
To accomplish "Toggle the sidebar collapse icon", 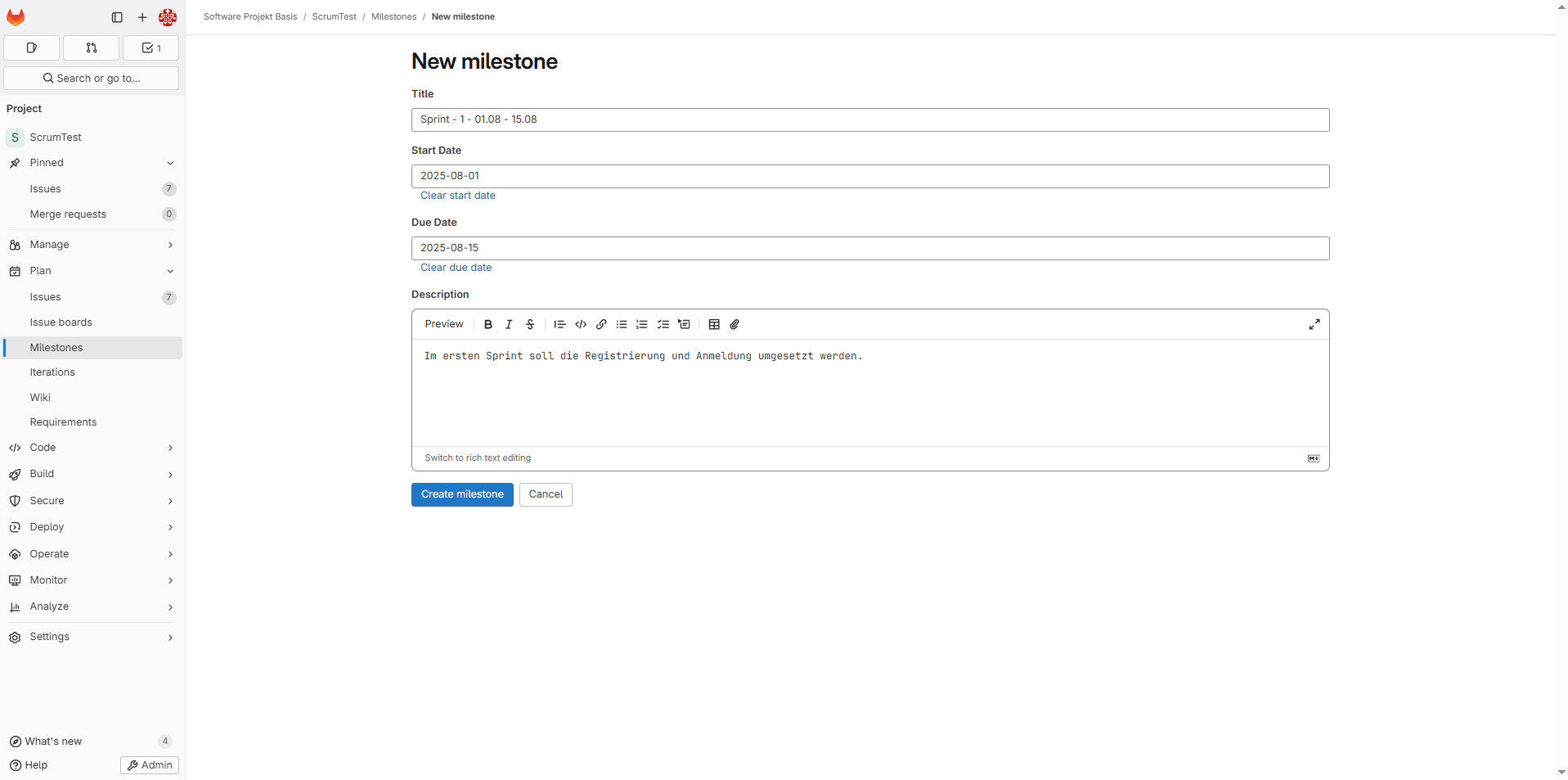I will (117, 17).
